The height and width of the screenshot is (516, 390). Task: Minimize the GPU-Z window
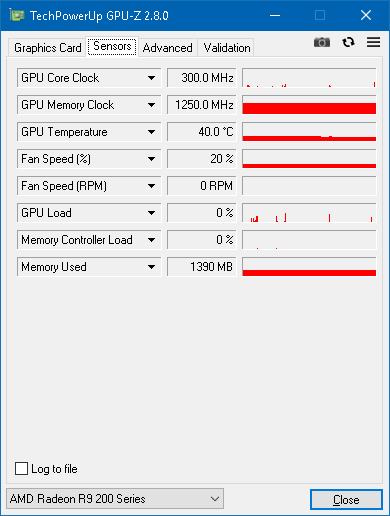(275, 15)
